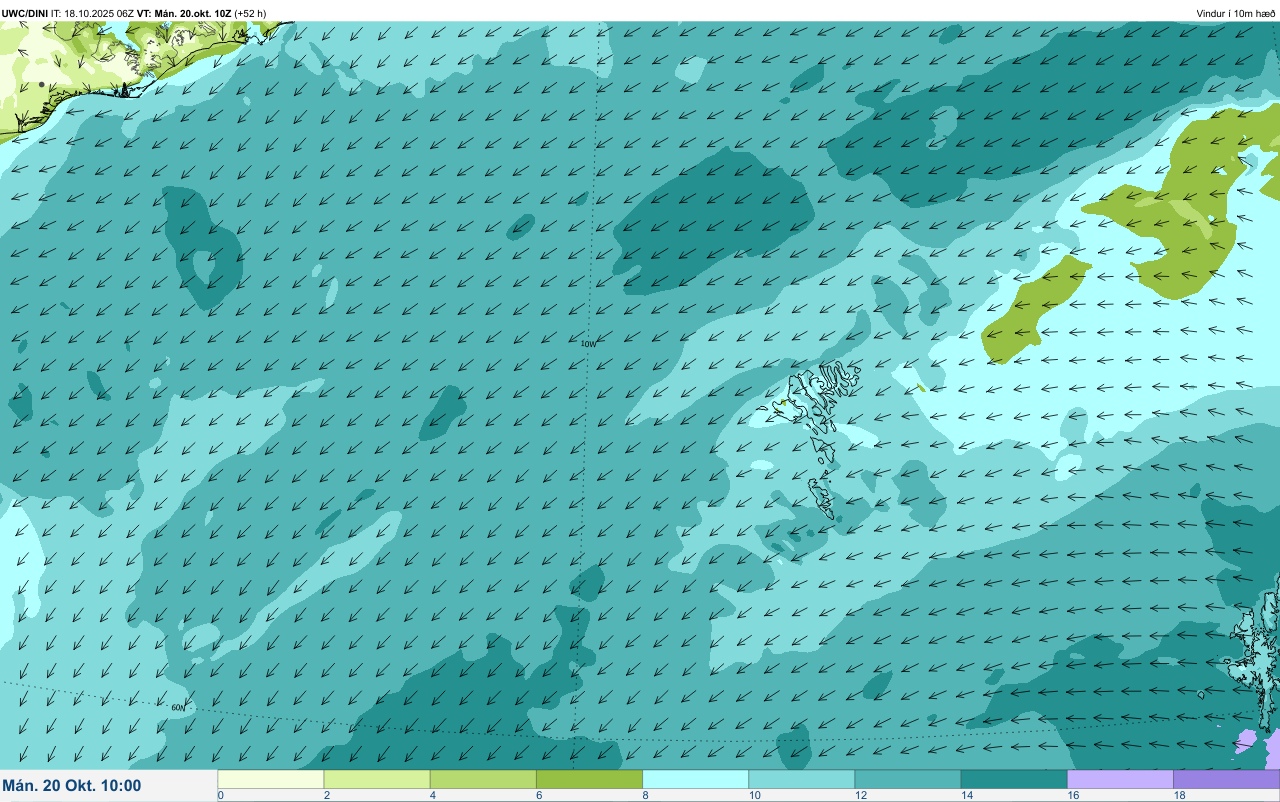Pick the 8–10 m/s pale cyan legend swatch

695,779
